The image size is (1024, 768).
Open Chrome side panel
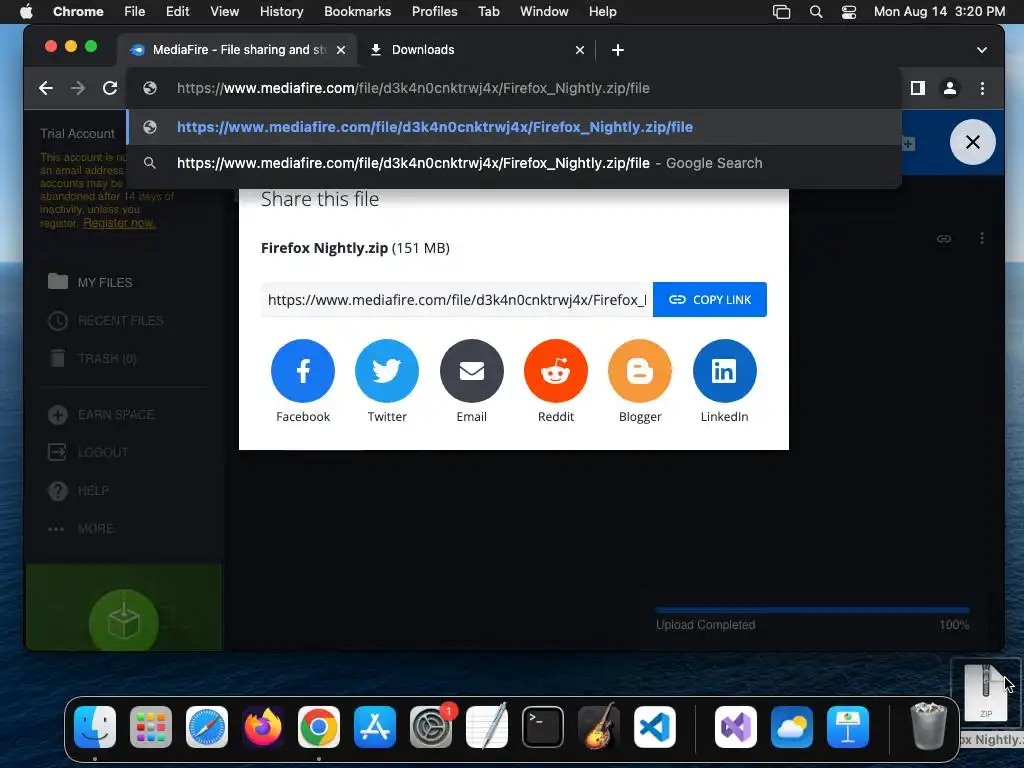click(918, 88)
